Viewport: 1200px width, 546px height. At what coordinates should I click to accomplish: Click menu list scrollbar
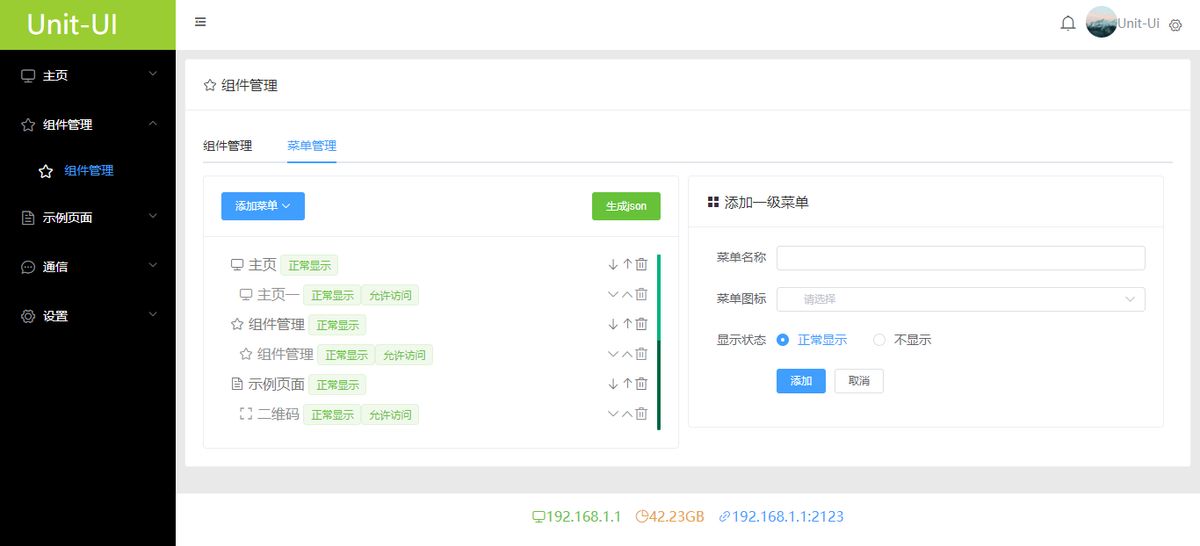tap(659, 342)
